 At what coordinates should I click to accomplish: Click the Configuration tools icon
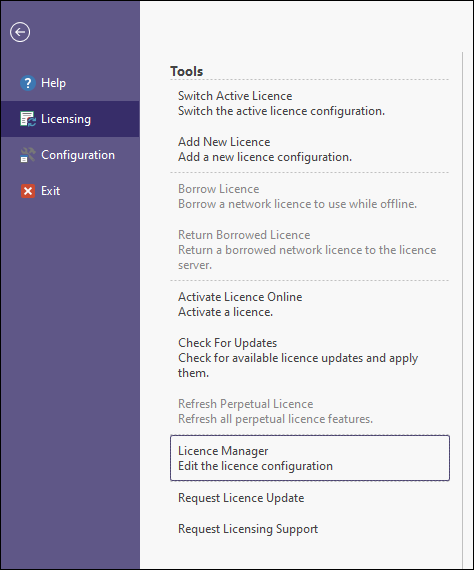click(28, 155)
